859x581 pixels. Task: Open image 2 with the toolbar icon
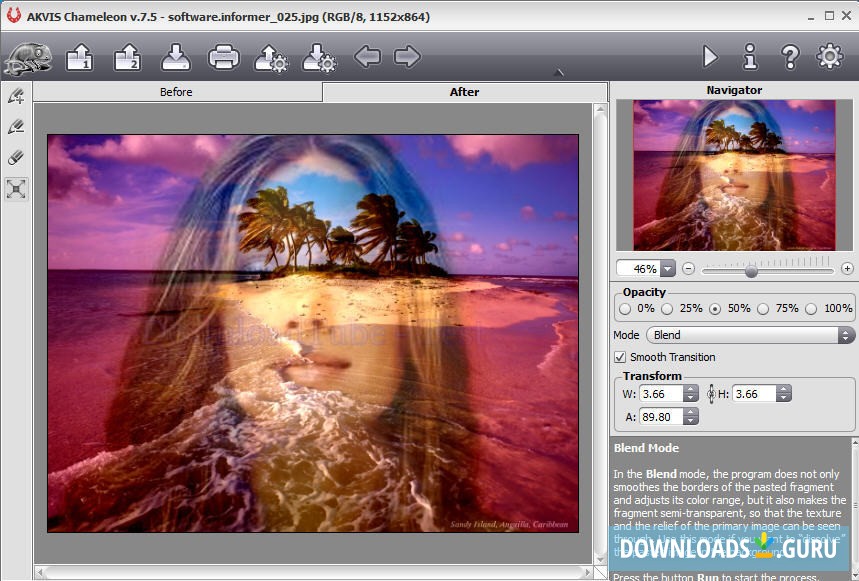click(x=128, y=57)
